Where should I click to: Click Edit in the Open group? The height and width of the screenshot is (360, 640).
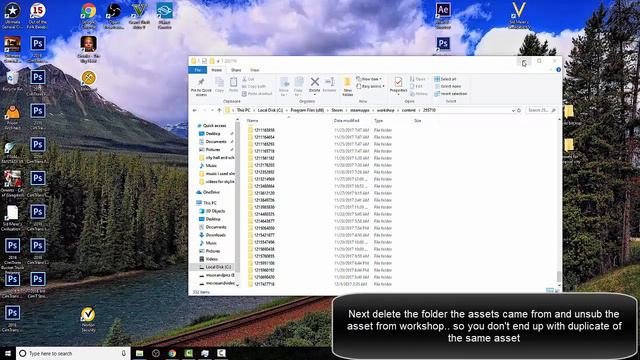click(417, 86)
